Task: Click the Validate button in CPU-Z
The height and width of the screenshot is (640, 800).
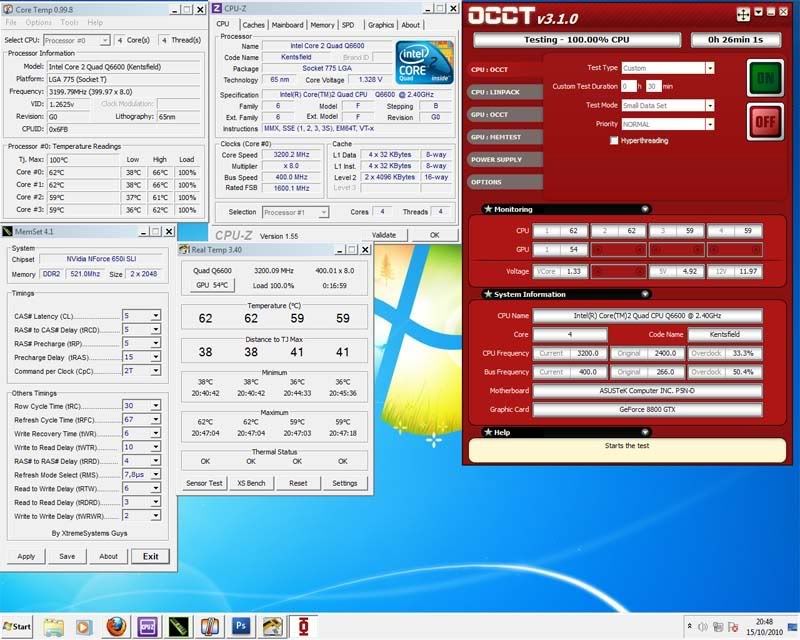Action: pyautogui.click(x=384, y=234)
